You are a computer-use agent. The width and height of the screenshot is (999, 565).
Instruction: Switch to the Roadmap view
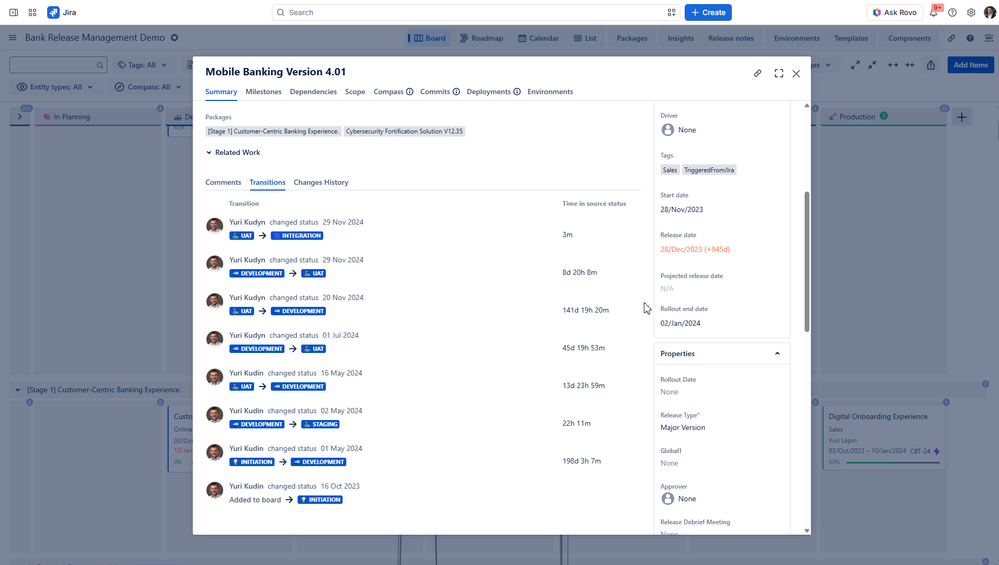(482, 38)
